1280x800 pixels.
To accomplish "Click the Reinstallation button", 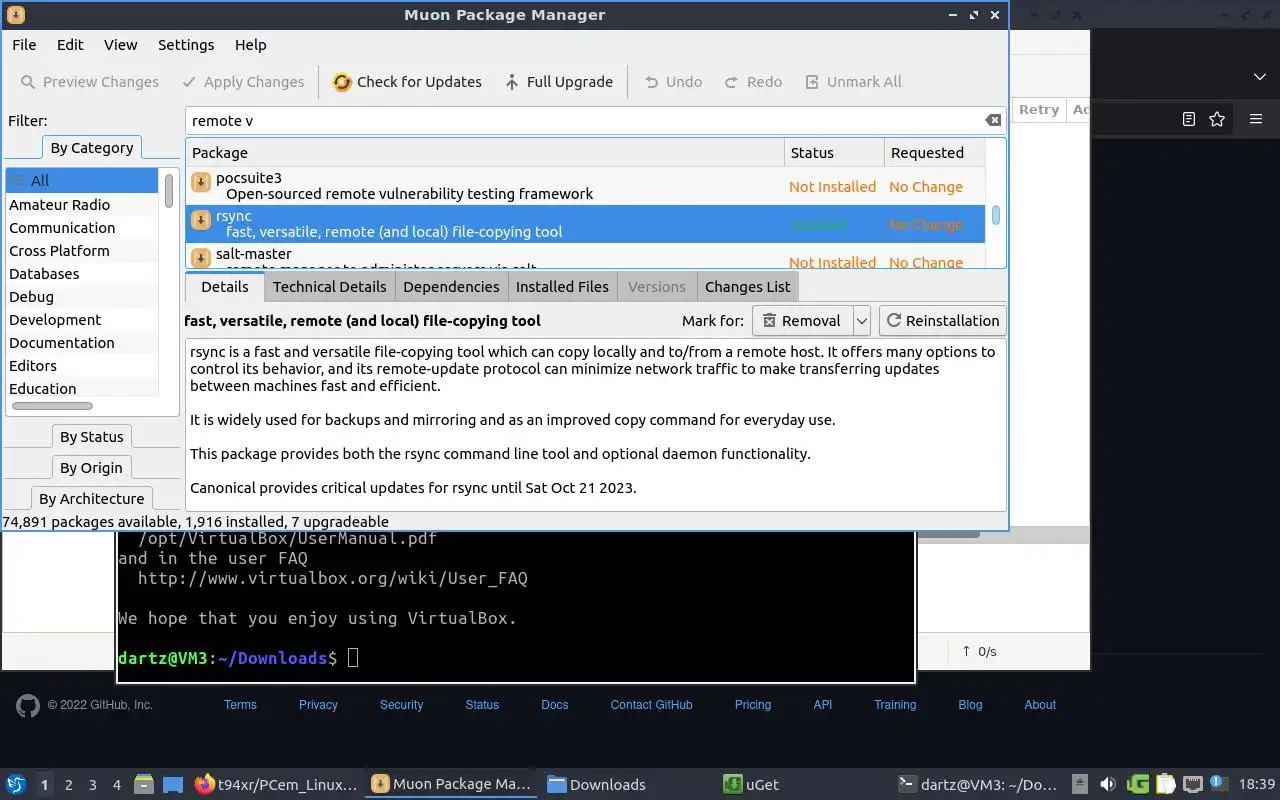I will coord(942,321).
